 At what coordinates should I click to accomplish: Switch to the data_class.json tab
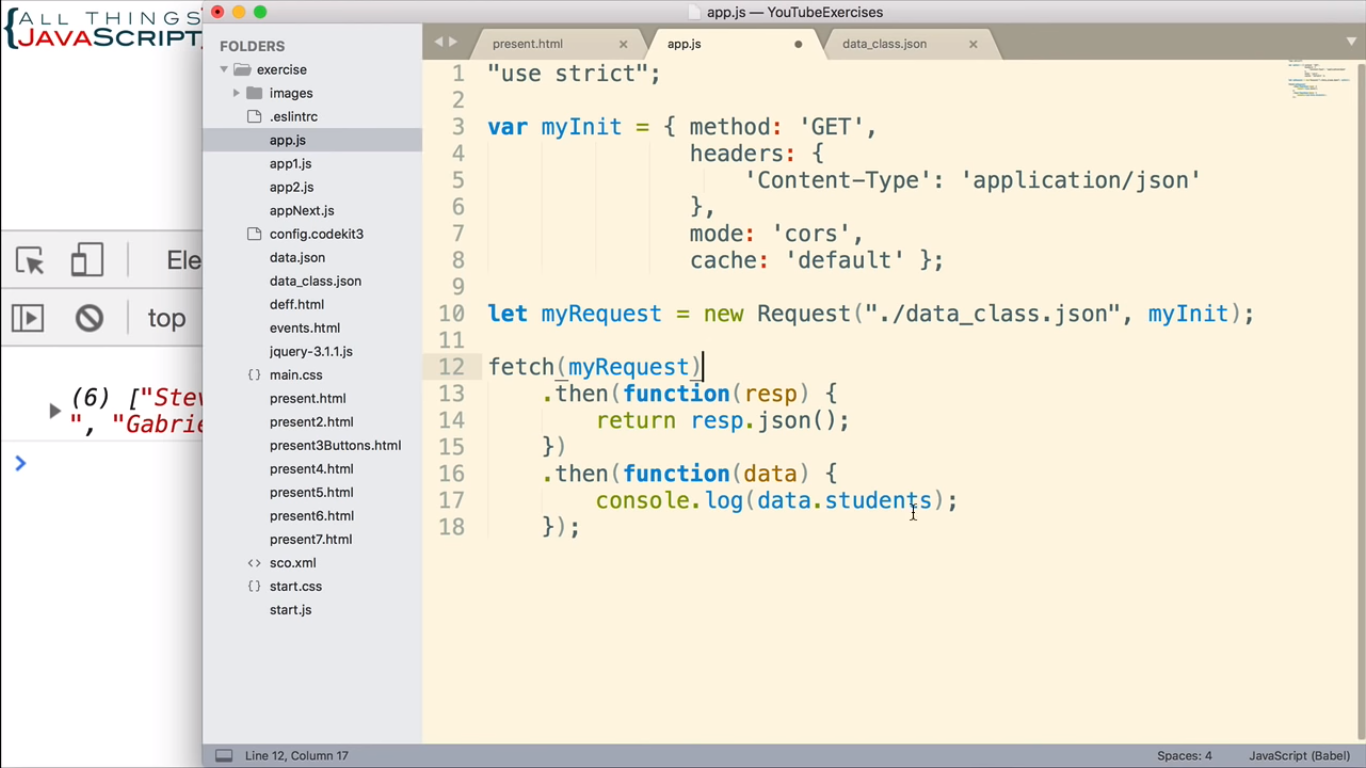coord(884,43)
